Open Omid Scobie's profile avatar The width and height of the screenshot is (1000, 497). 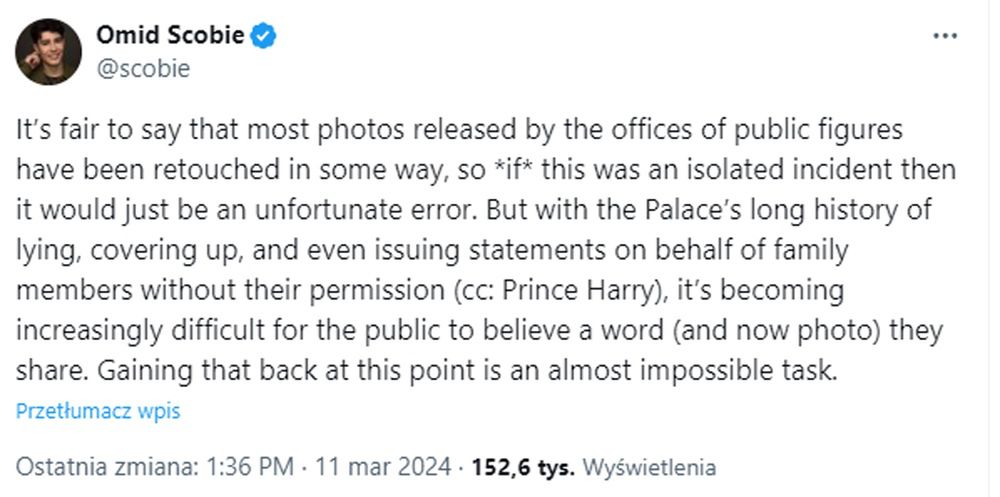pyautogui.click(x=48, y=52)
